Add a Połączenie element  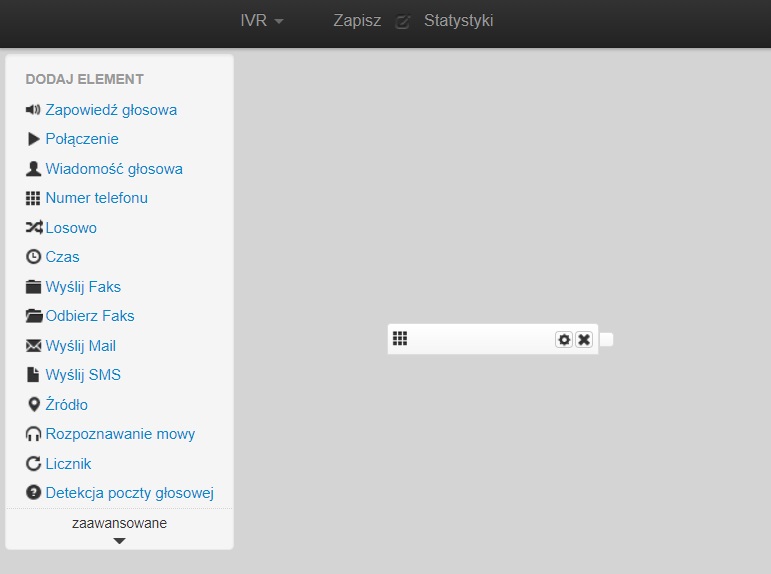point(82,139)
